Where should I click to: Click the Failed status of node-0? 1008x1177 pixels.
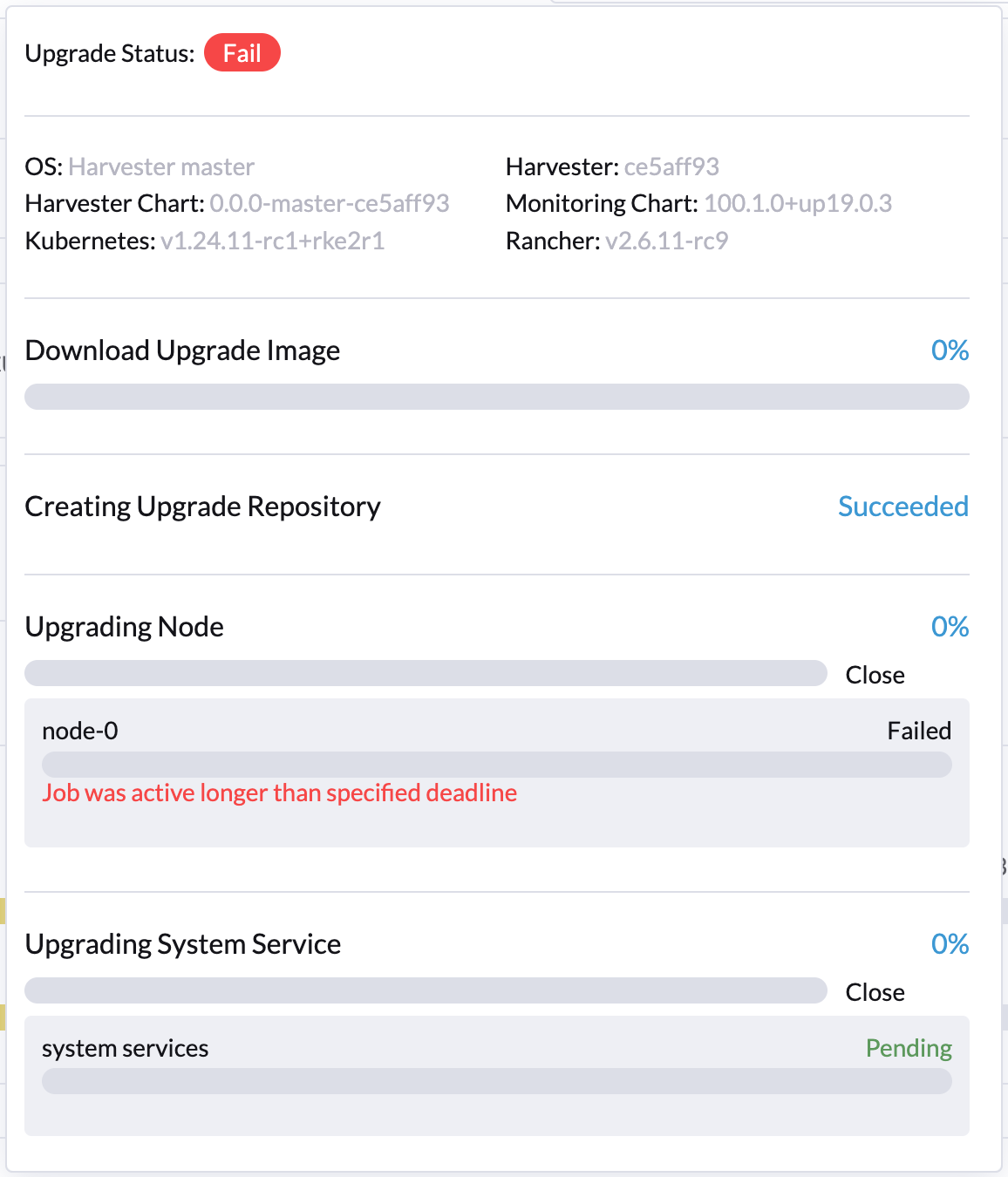[919, 731]
